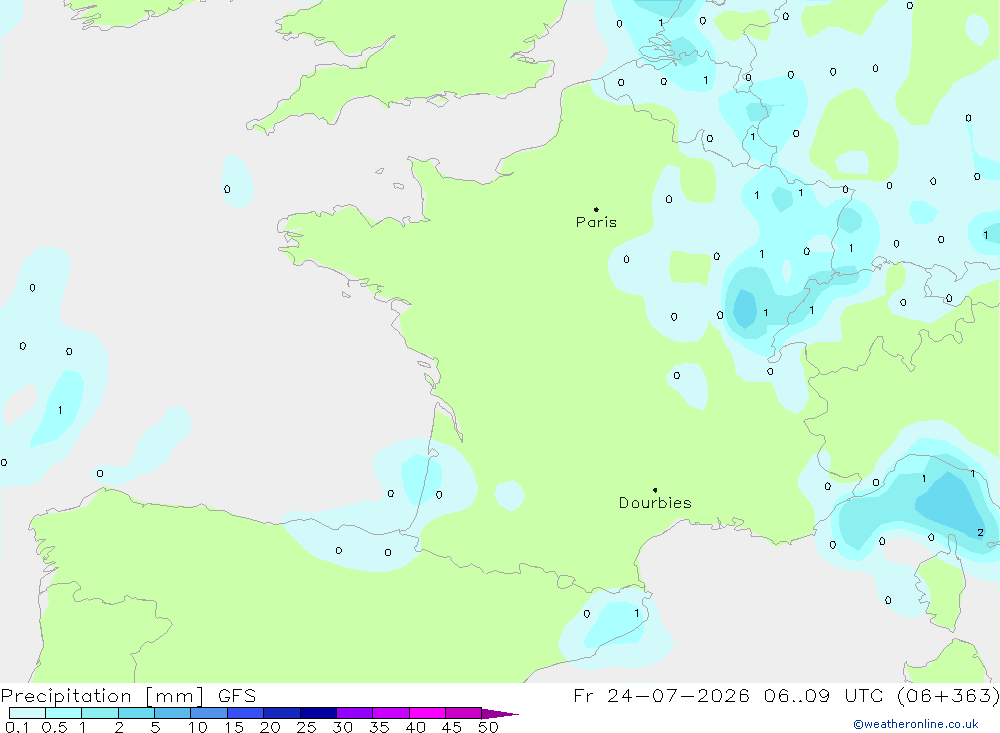1000x733 pixels.
Task: Click the '(06+363)' forecast offset text
Action: pyautogui.click(x=948, y=695)
